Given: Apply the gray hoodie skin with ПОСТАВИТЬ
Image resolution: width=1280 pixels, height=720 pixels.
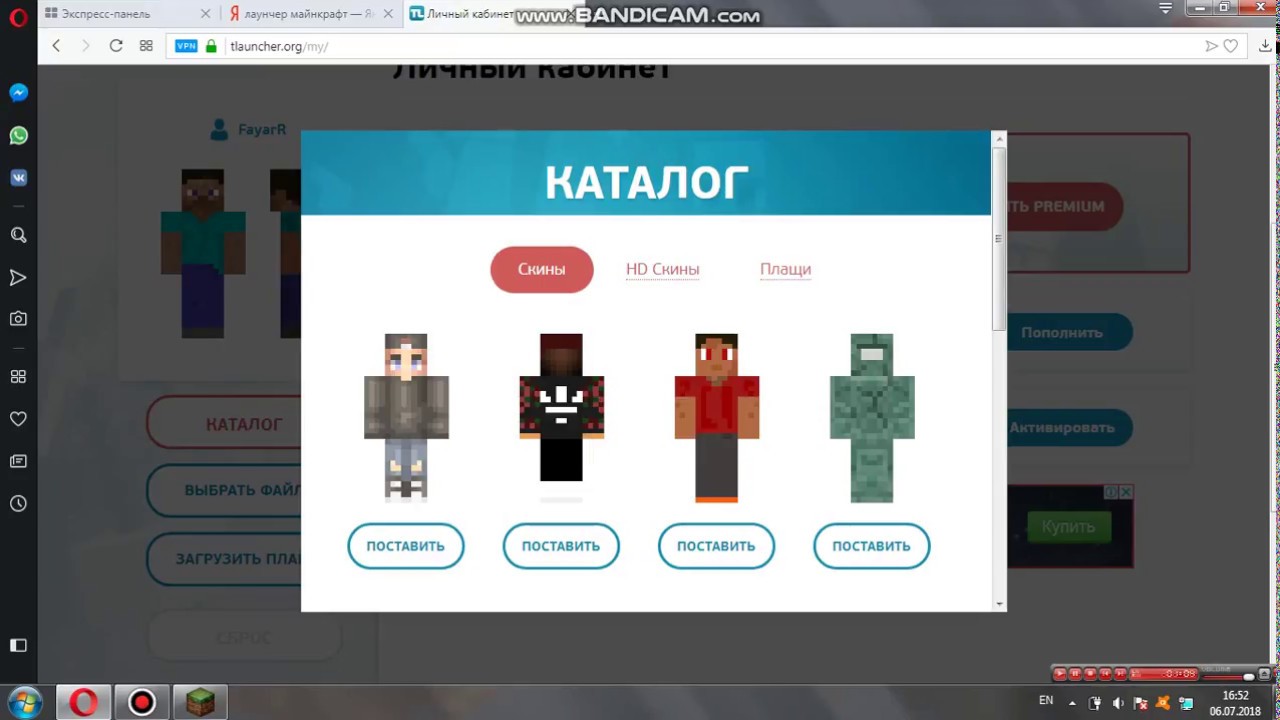Looking at the screenshot, I should [406, 546].
